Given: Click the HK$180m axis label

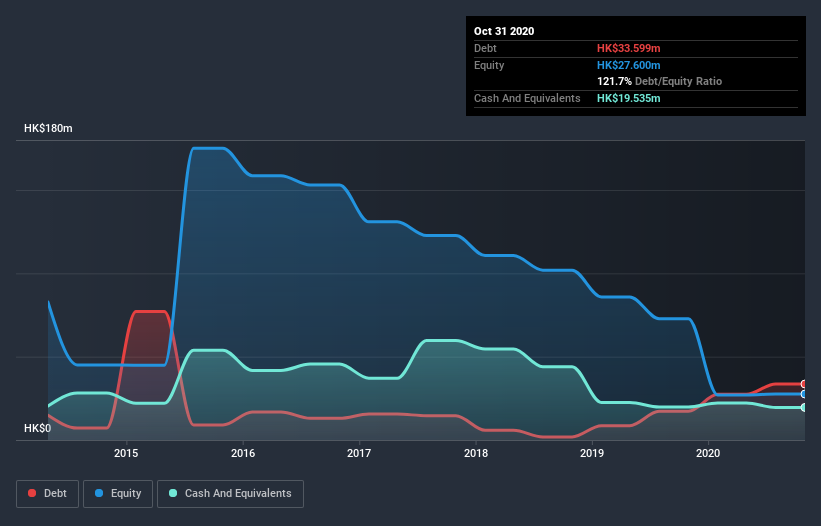Looking at the screenshot, I should (48, 128).
